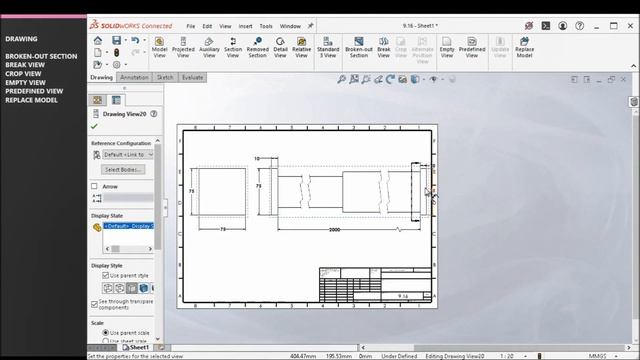Undo the last action

[x=135, y=40]
